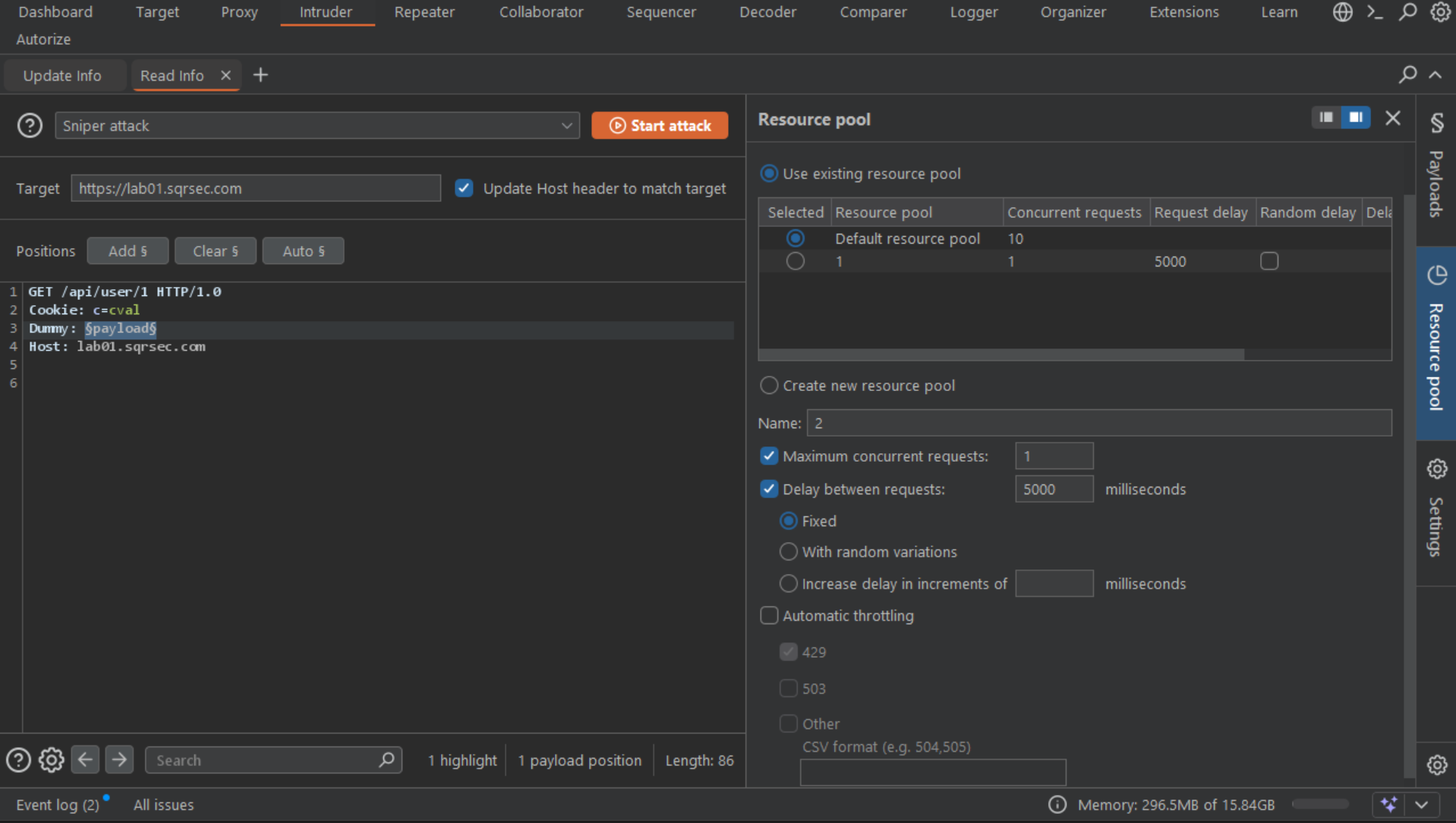
Task: Expand the dropdown next to AI icon
Action: click(x=1422, y=804)
